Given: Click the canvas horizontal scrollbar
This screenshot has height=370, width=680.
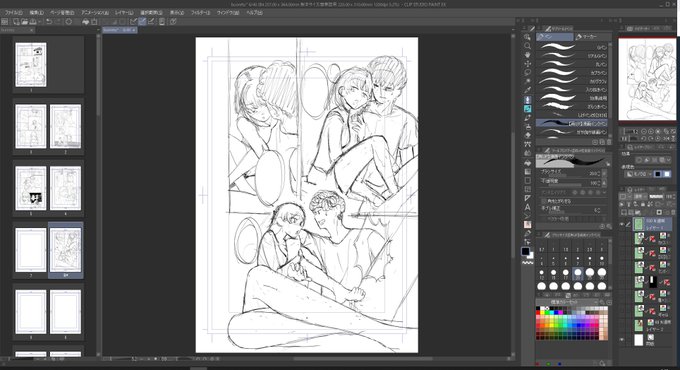Looking at the screenshot, I should point(363,359).
